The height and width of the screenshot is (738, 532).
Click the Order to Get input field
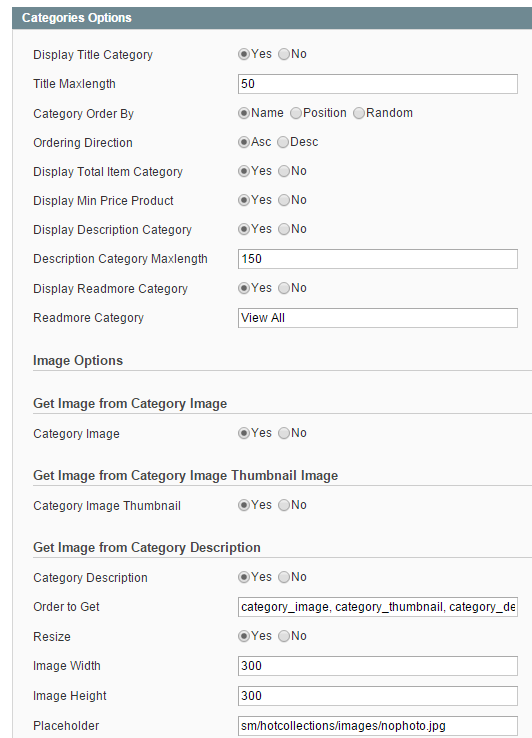378,607
